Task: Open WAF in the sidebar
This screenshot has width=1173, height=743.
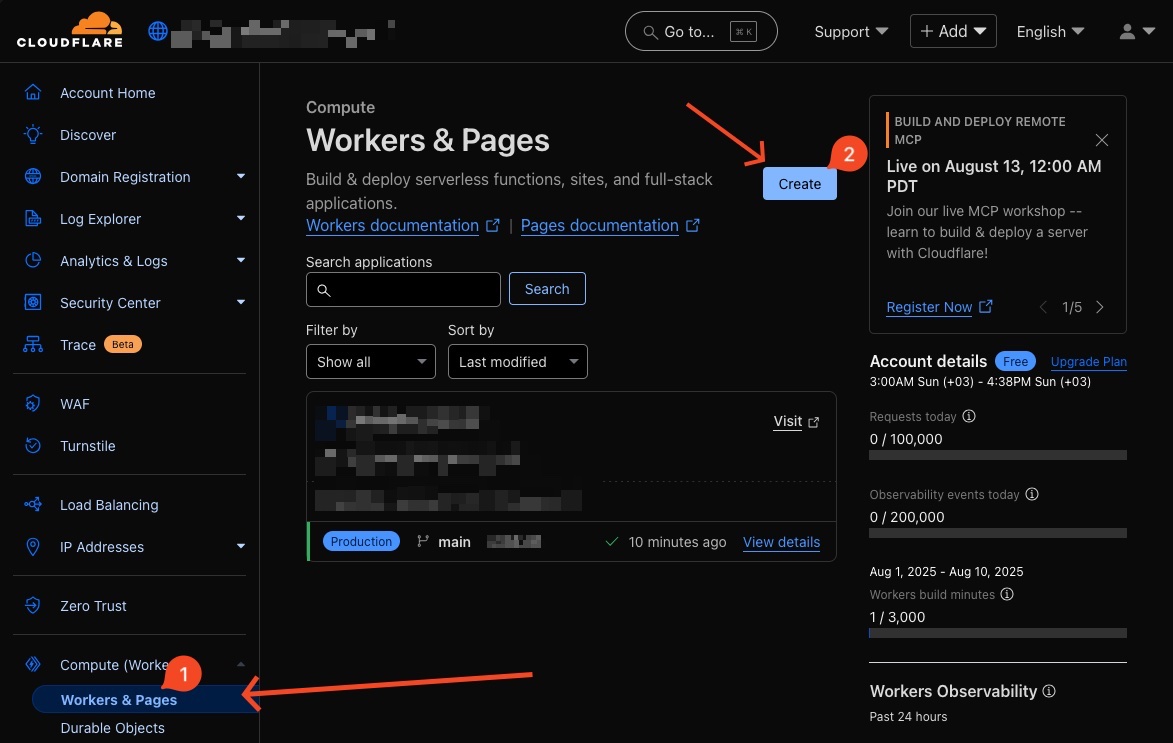Action: (x=74, y=404)
